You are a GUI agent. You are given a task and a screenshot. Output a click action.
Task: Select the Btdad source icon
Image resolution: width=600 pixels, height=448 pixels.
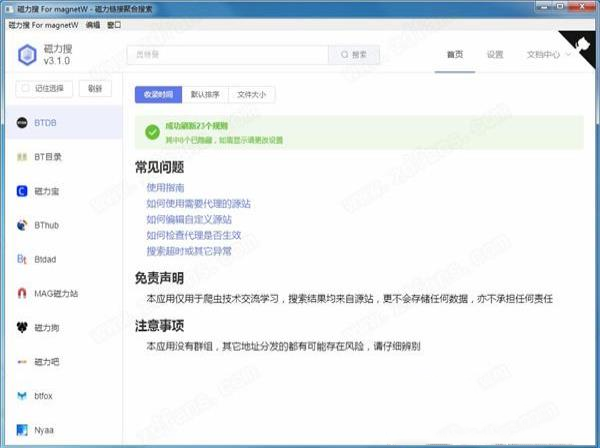coord(22,259)
